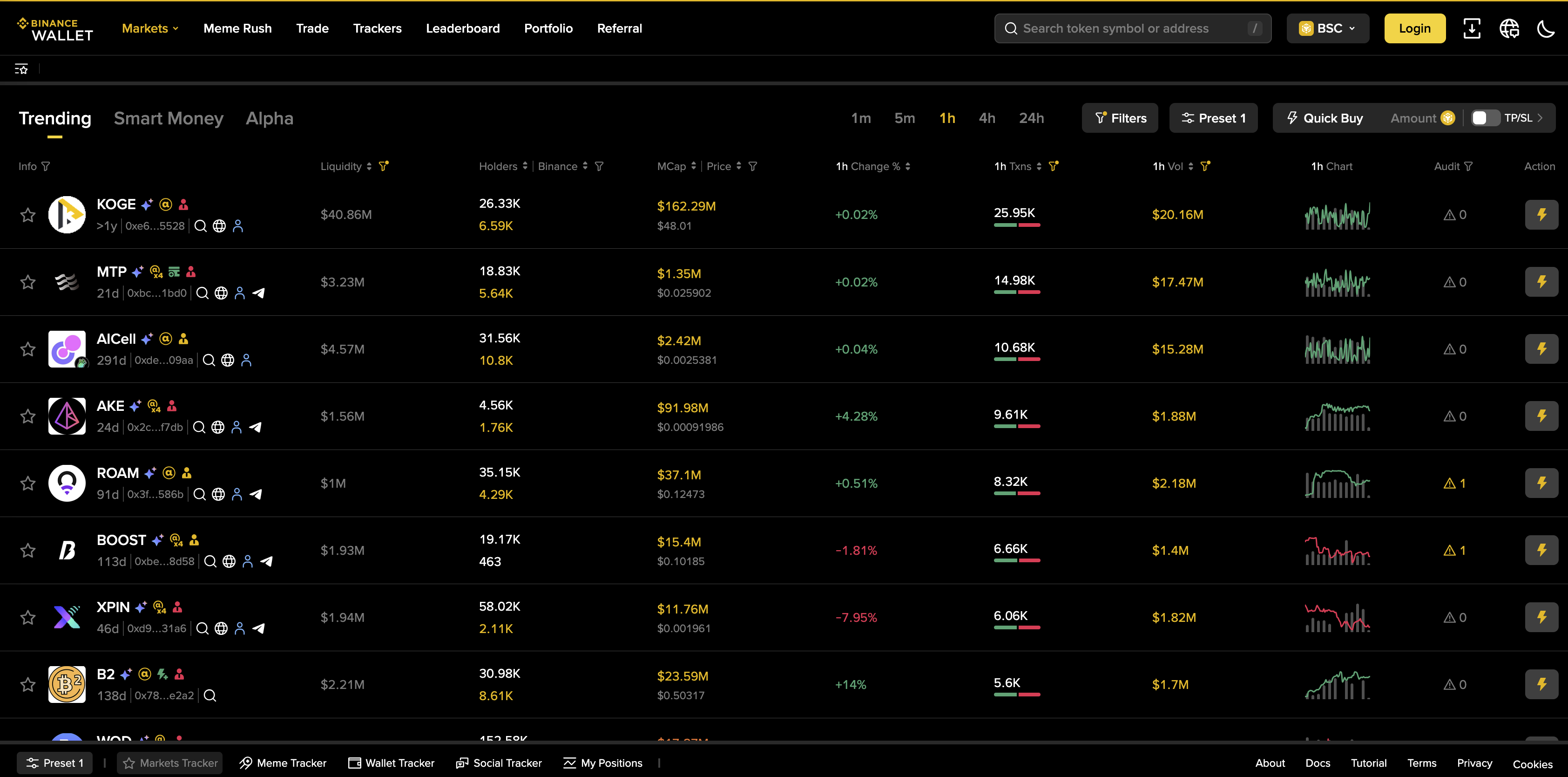Filter the Info column funnel icon
This screenshot has width=1568, height=777.
click(46, 166)
